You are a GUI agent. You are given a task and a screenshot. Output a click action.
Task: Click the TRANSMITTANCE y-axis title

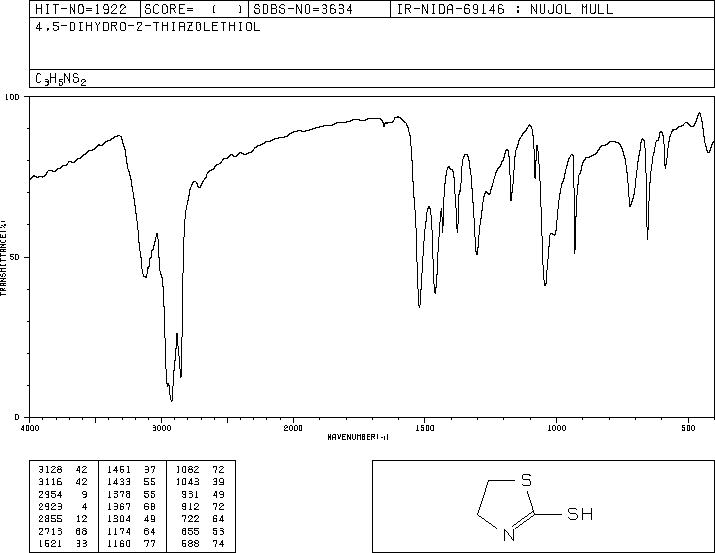(4, 258)
